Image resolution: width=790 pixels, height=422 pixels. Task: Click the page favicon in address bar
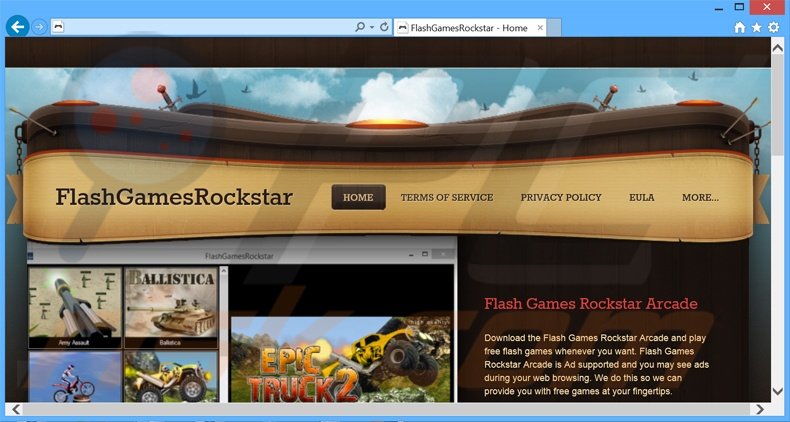click(58, 27)
